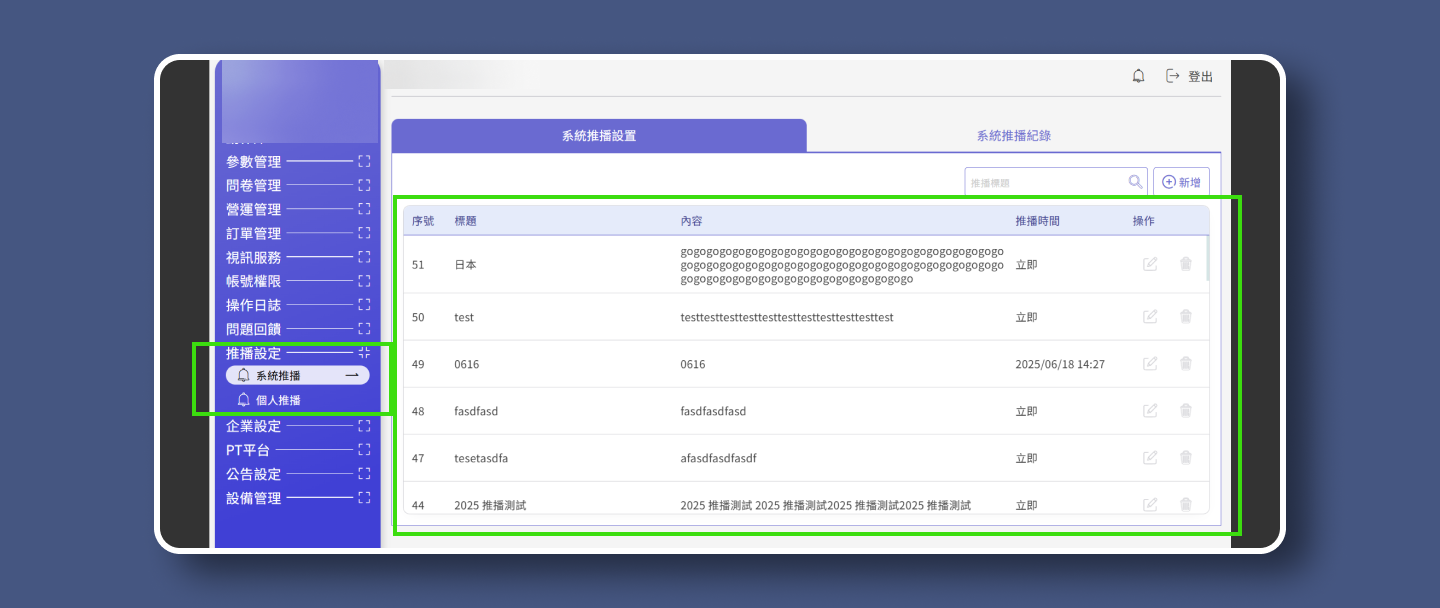The height and width of the screenshot is (608, 1440).
Task: Select the 系統推播設置 tab
Action: (598, 136)
